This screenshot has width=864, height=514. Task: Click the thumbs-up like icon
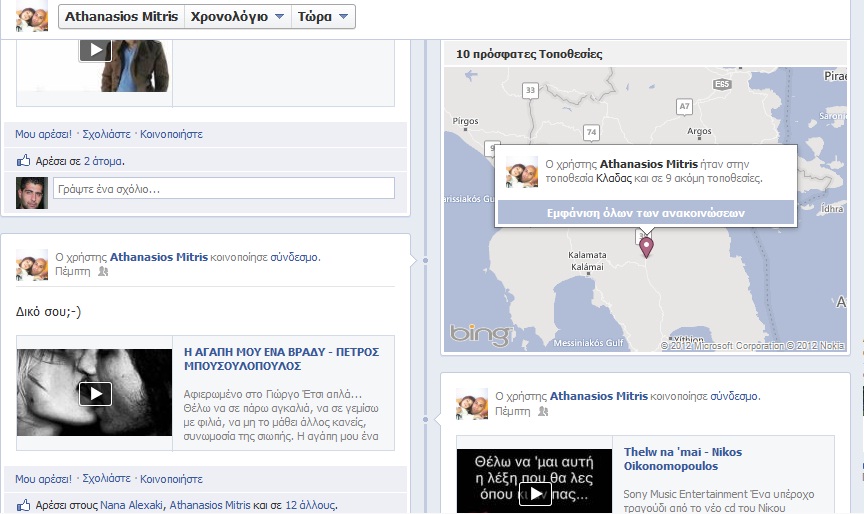click(24, 161)
